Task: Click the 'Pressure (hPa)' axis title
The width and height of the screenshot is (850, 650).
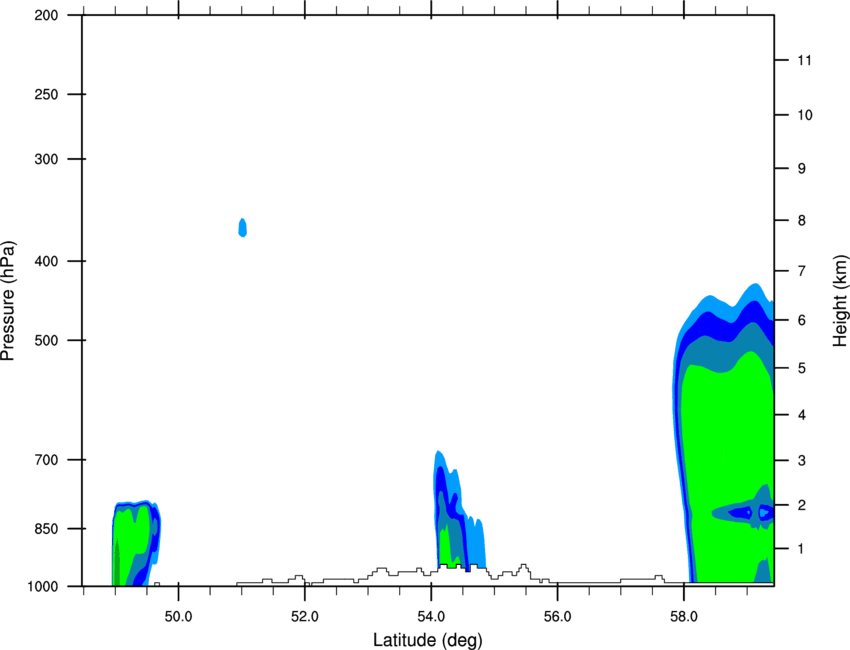Action: 8,301
